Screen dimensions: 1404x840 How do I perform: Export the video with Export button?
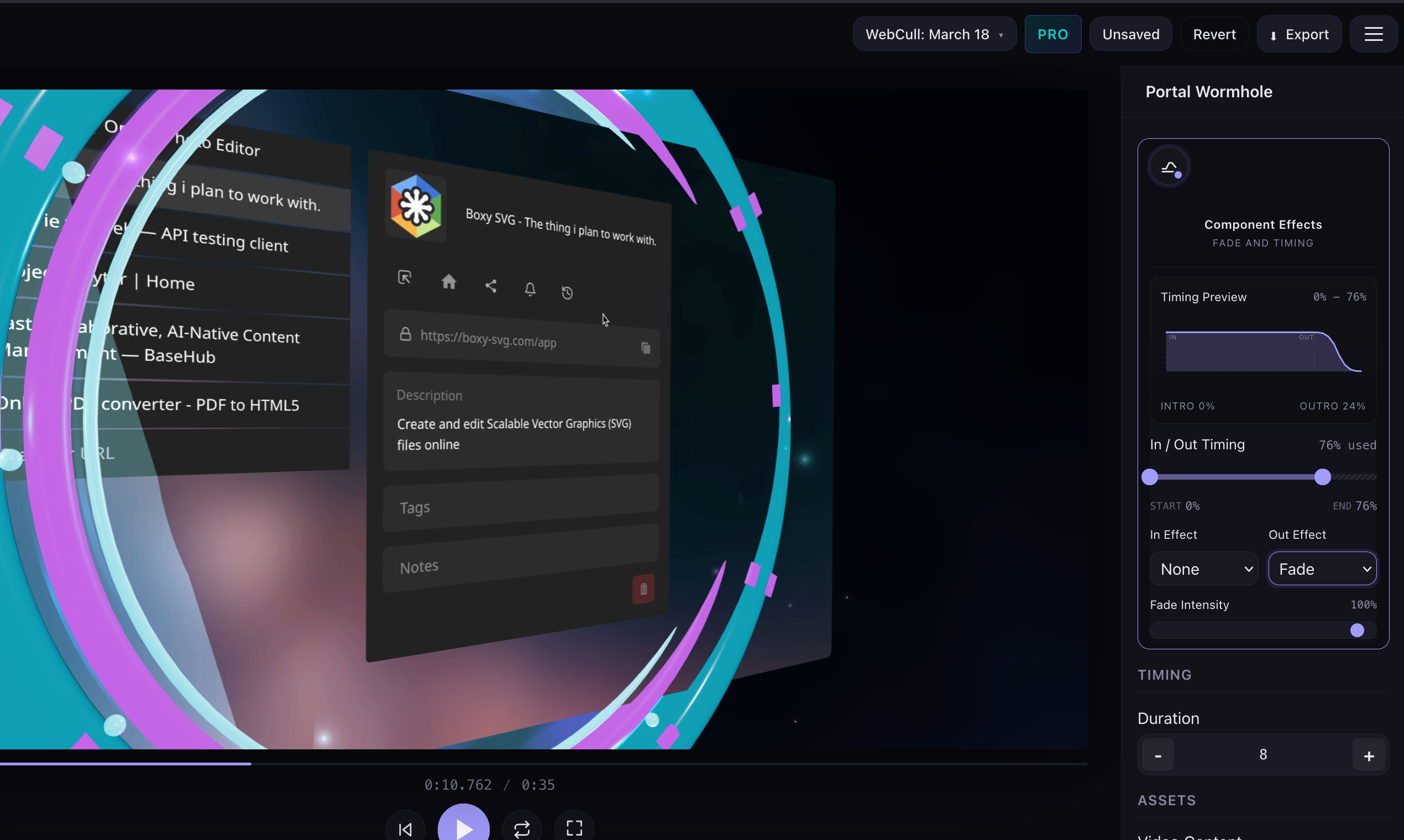pyautogui.click(x=1299, y=34)
